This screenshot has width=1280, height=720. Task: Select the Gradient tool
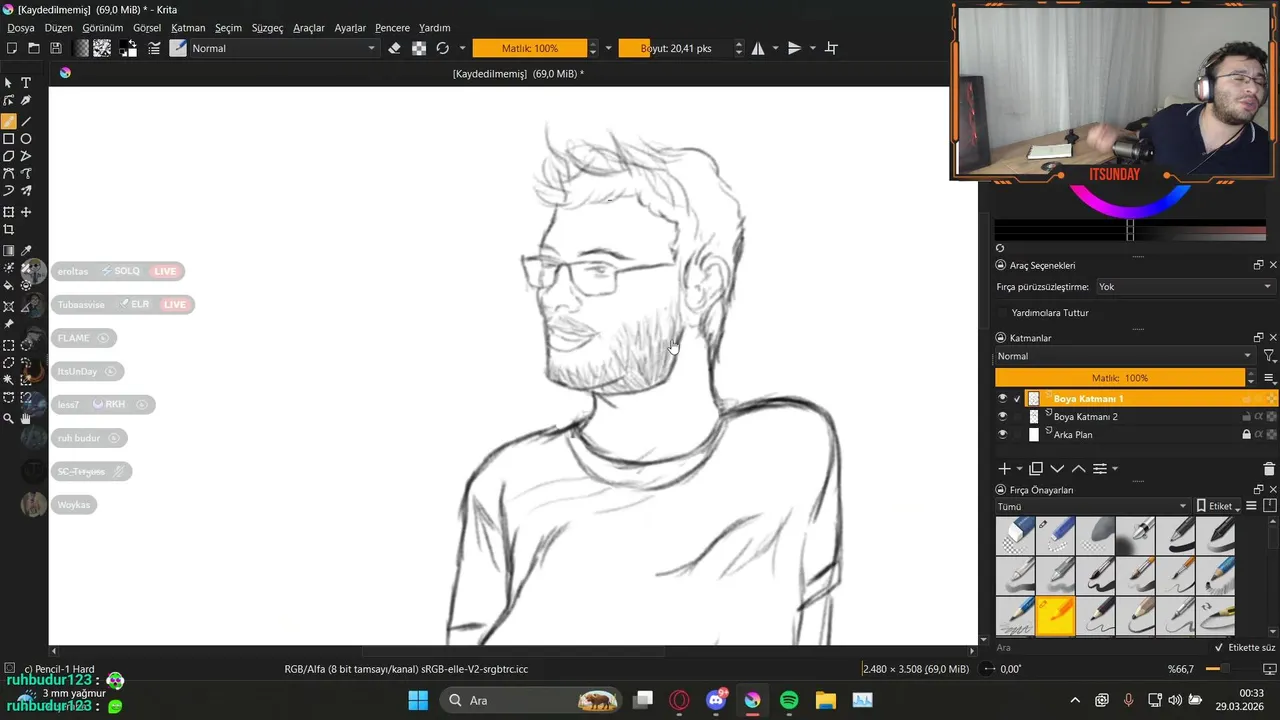click(8, 251)
